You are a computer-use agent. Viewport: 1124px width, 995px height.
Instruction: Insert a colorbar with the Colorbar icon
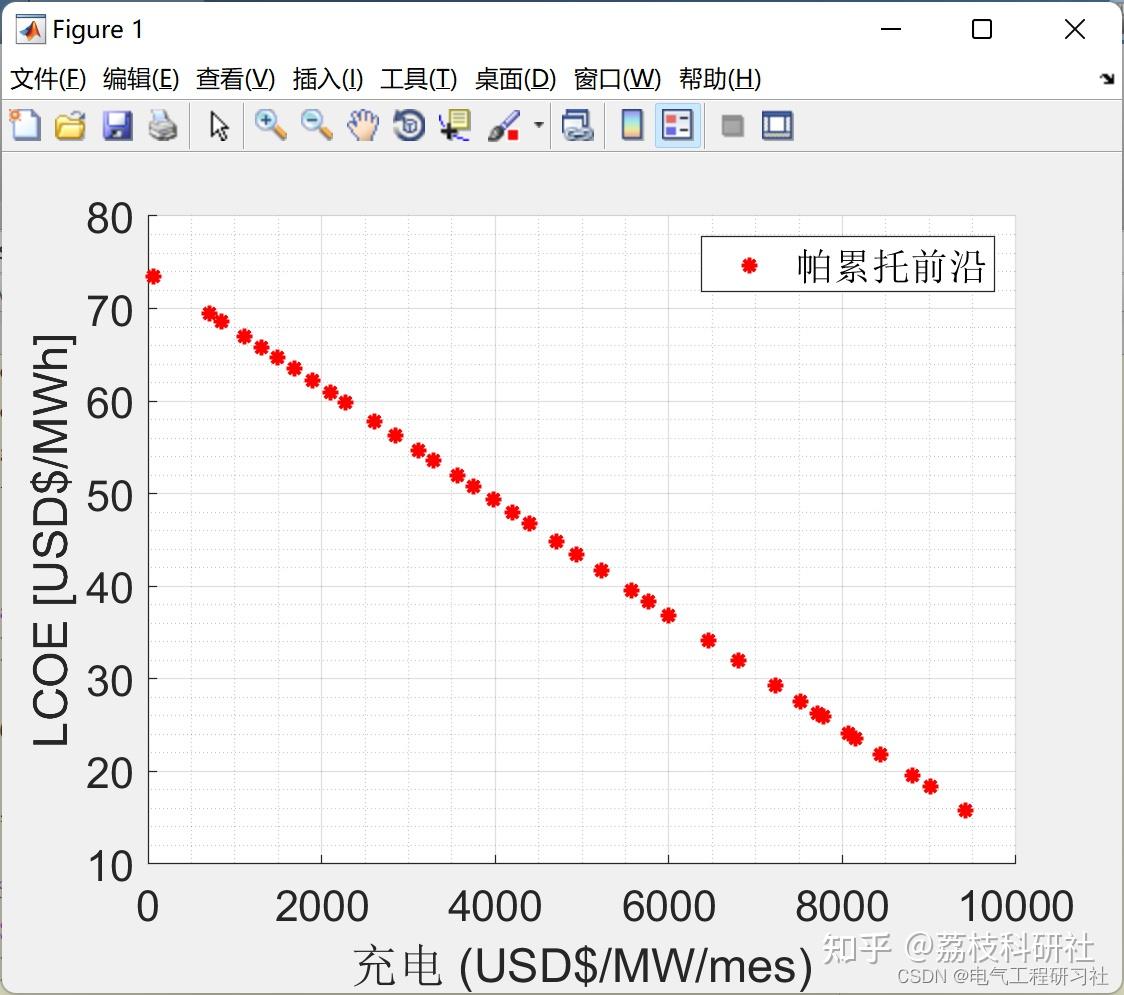pyautogui.click(x=631, y=125)
